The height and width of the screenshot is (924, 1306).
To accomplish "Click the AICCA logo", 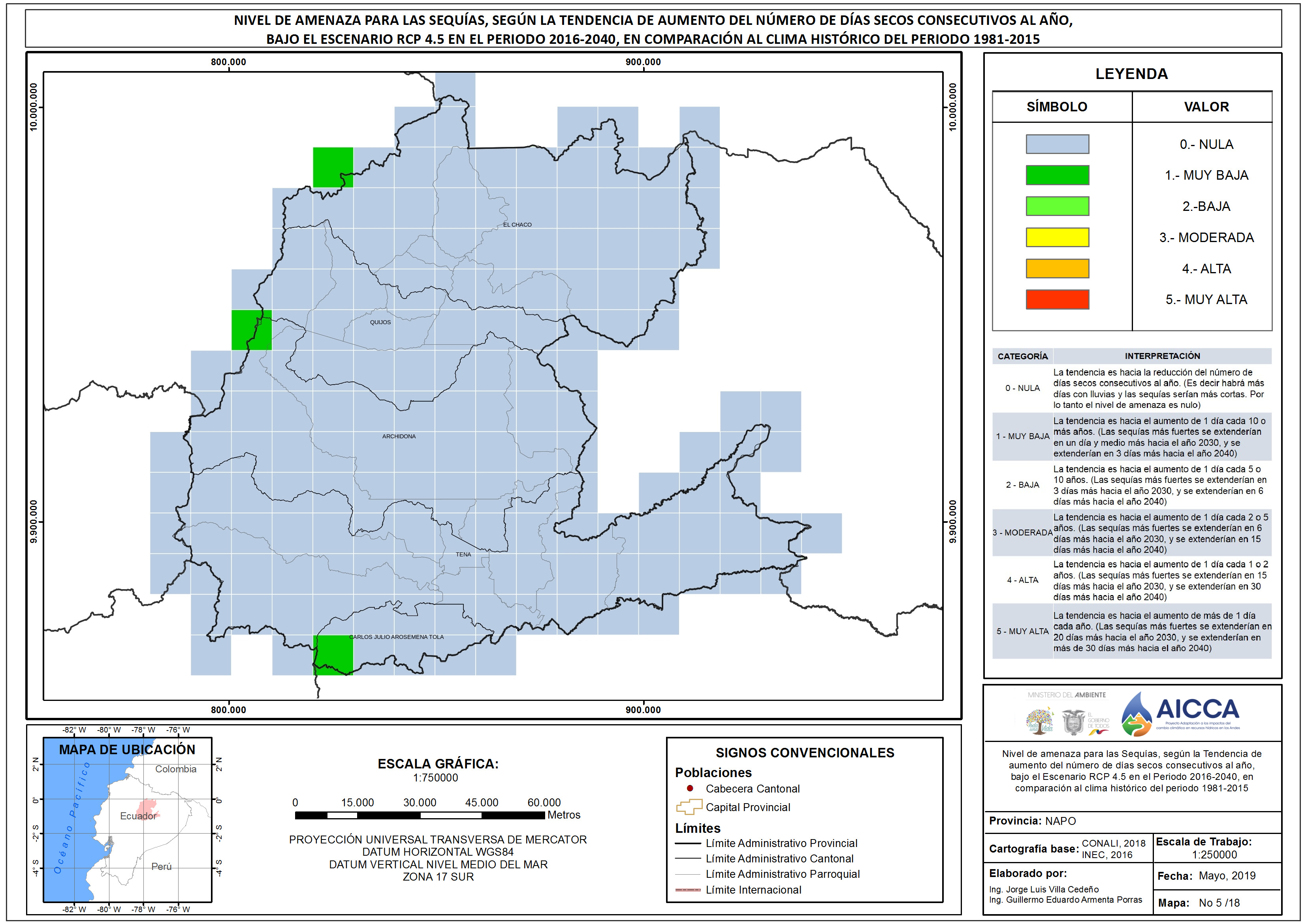I will [1180, 714].
